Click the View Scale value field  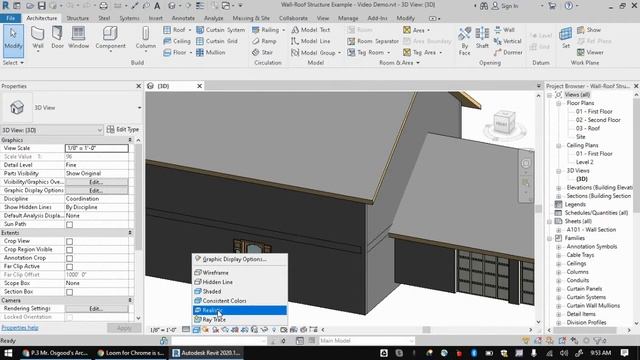coord(97,148)
